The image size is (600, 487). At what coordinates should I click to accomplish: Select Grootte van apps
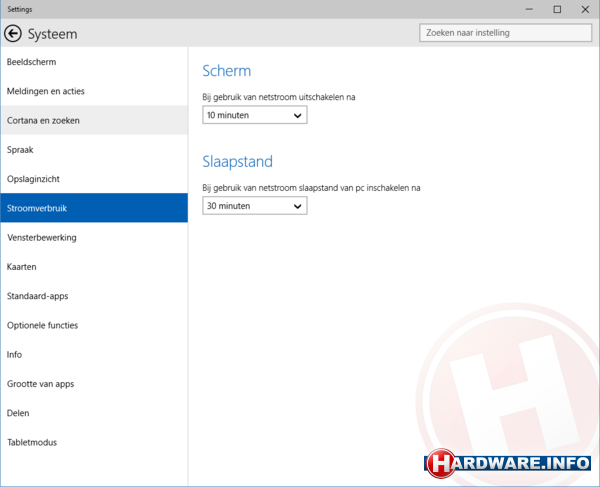click(x=40, y=384)
